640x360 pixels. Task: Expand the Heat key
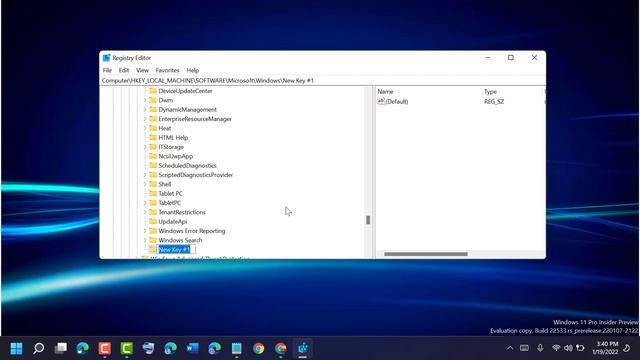point(144,128)
